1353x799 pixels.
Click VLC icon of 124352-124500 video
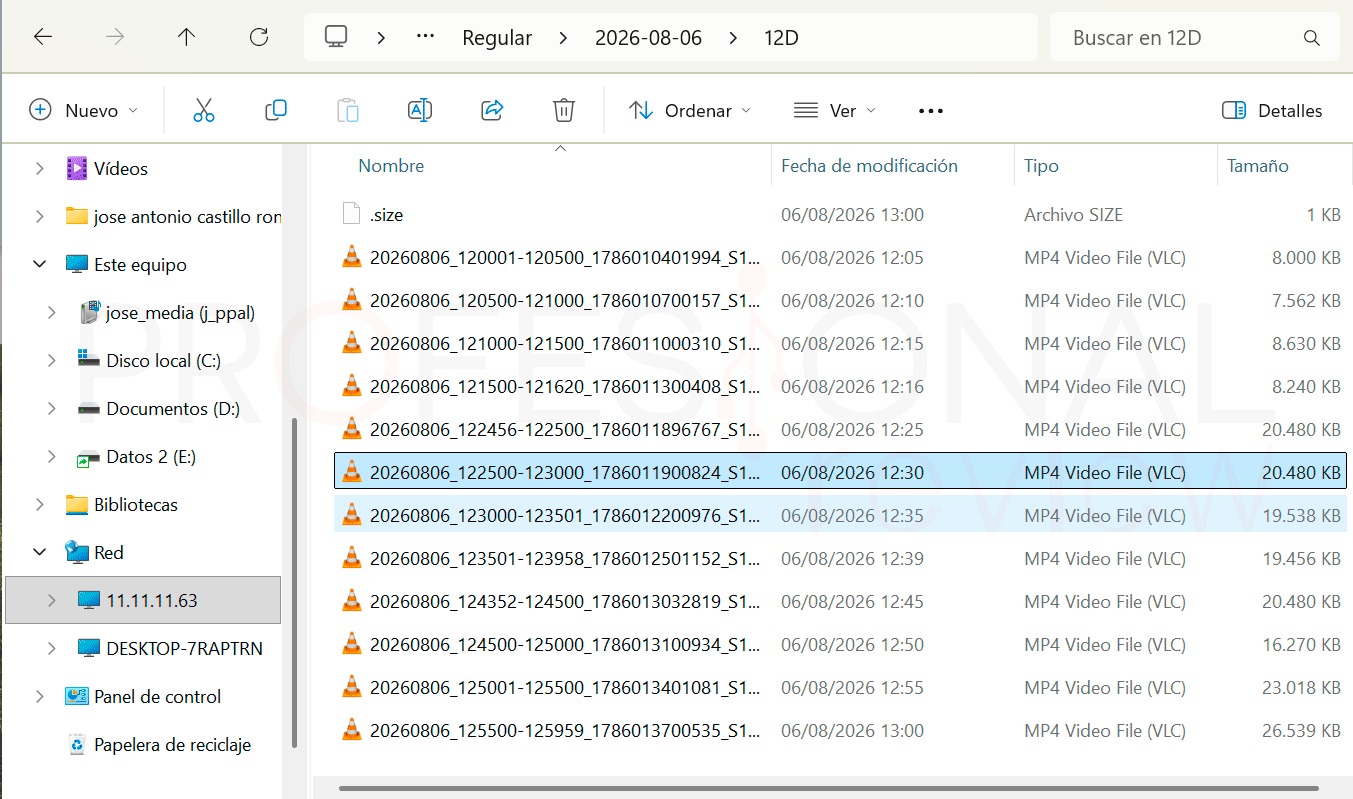[x=351, y=601]
